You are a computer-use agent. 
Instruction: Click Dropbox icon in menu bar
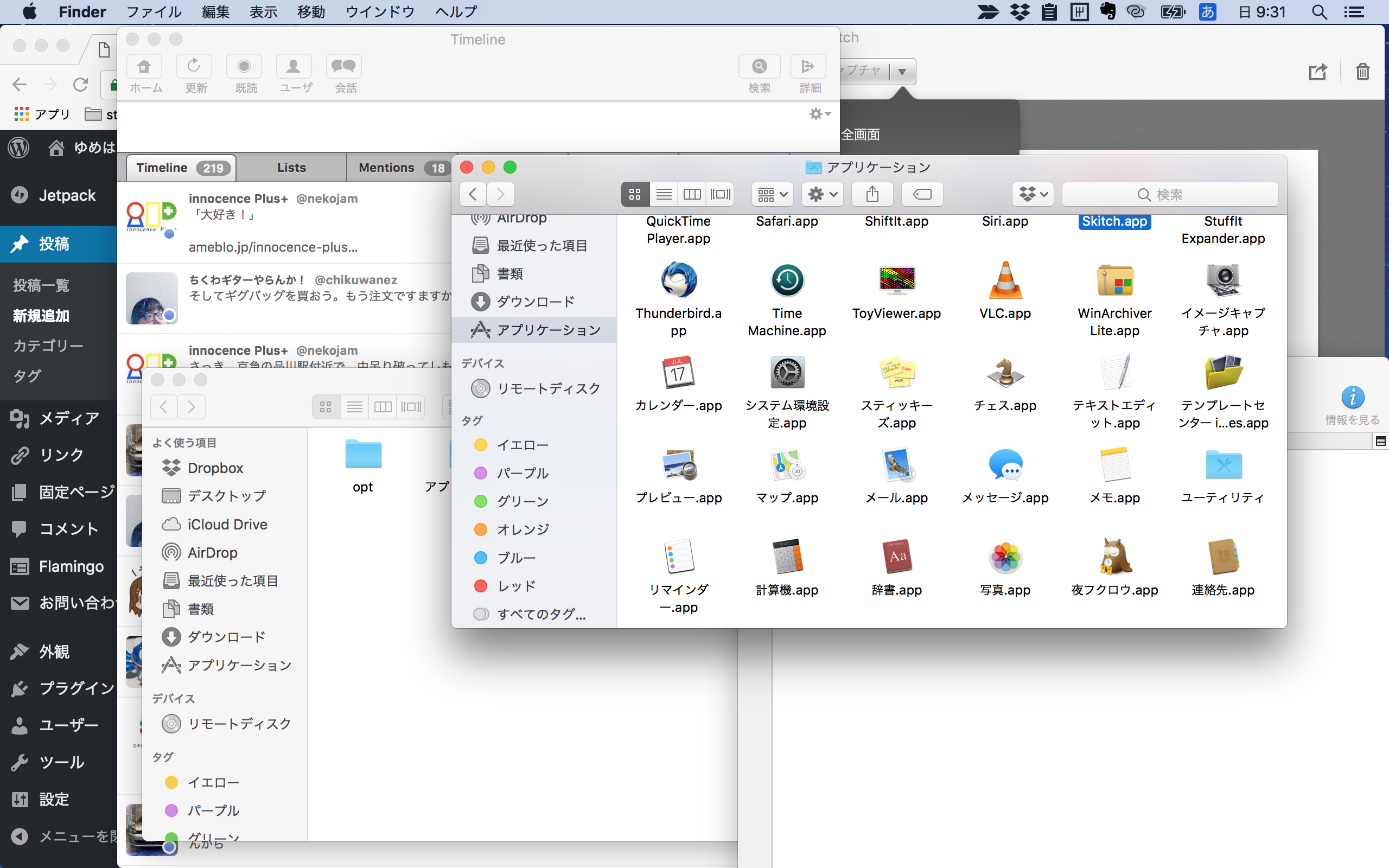click(1020, 12)
